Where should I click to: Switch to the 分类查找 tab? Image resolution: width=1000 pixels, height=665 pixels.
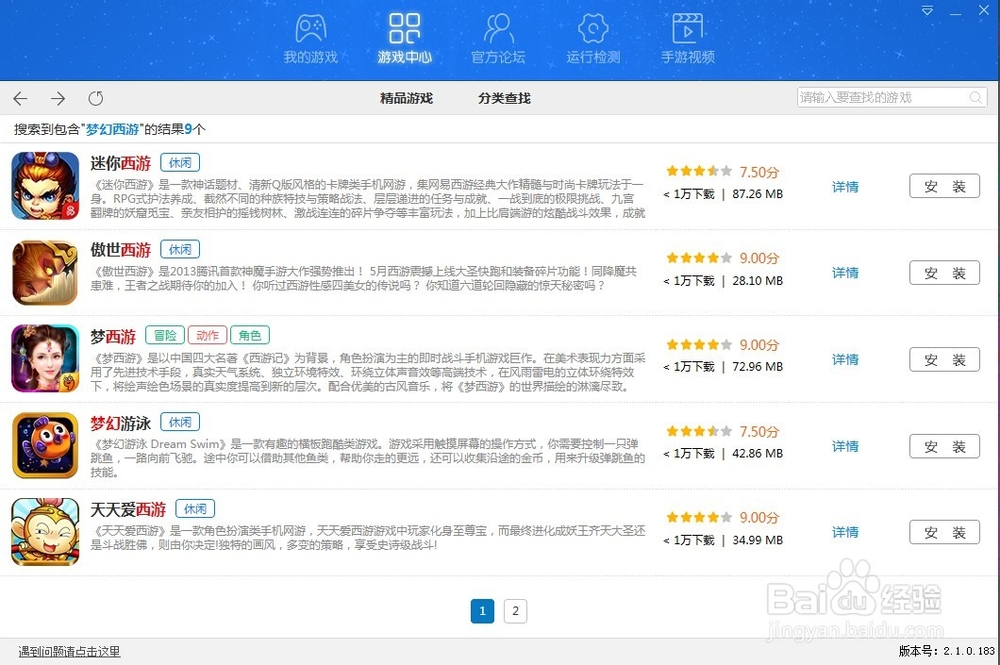pyautogui.click(x=503, y=99)
